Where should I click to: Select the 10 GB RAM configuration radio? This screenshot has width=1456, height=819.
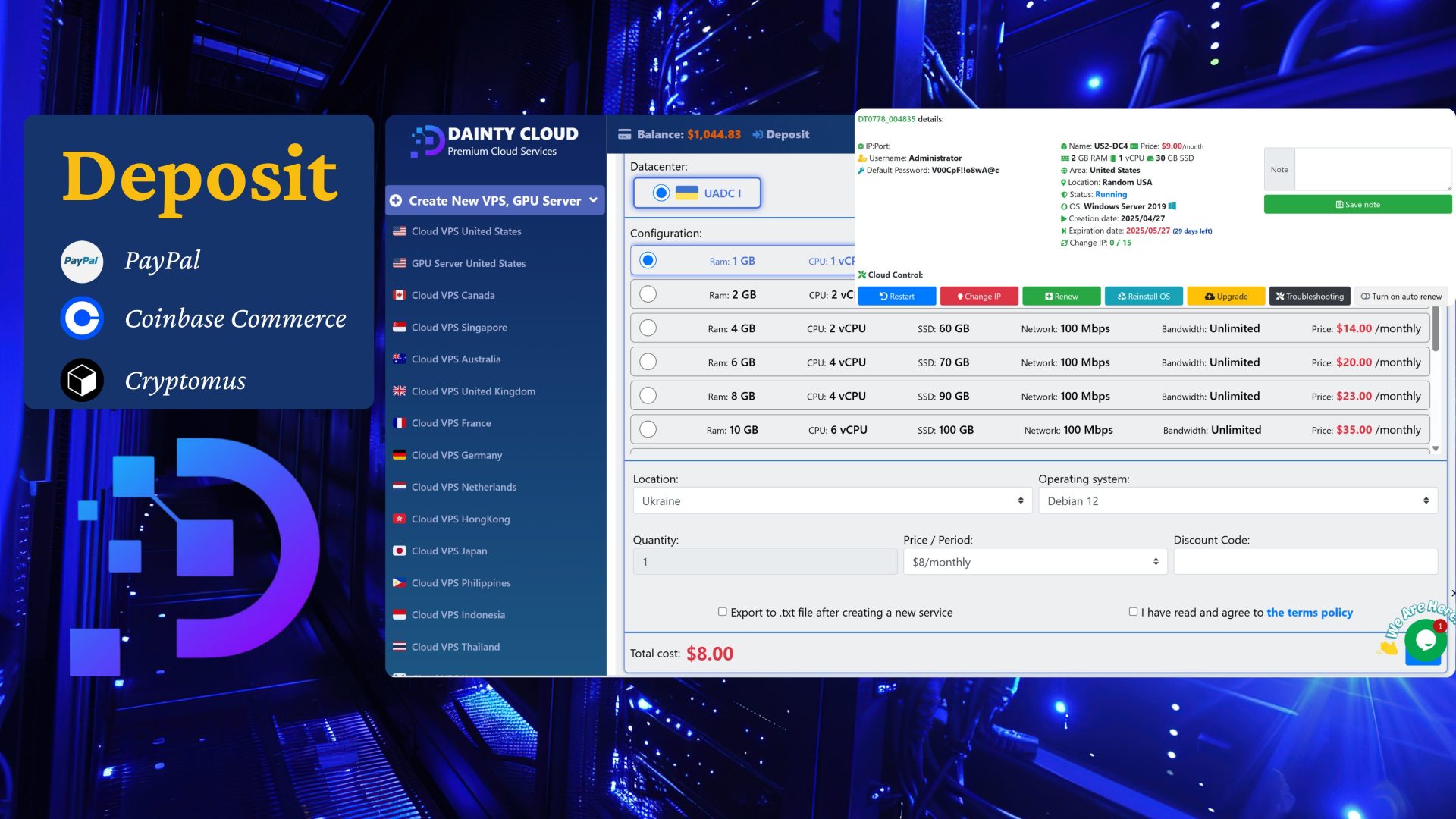pyautogui.click(x=648, y=429)
